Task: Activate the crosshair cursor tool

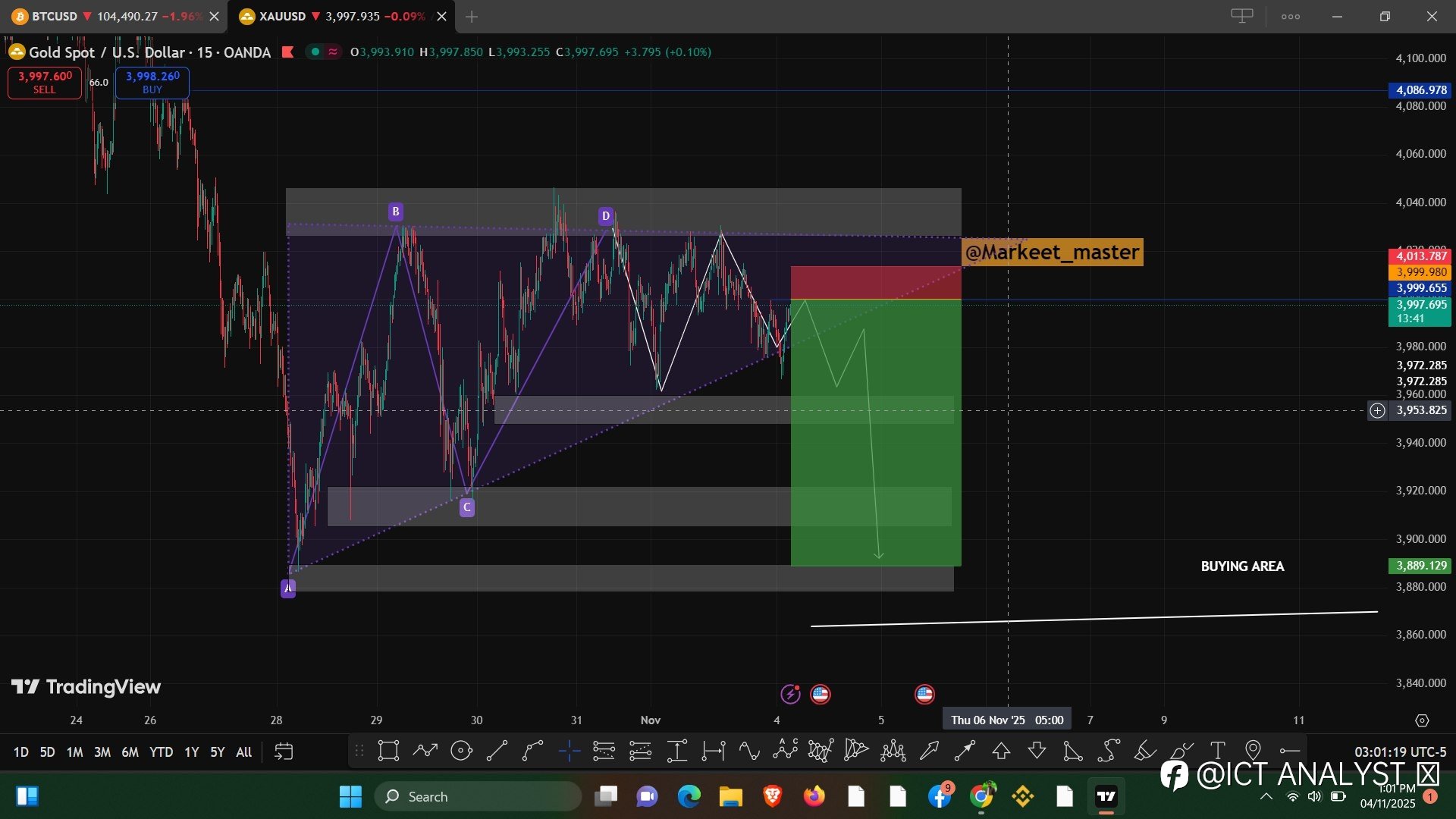Action: point(569,752)
